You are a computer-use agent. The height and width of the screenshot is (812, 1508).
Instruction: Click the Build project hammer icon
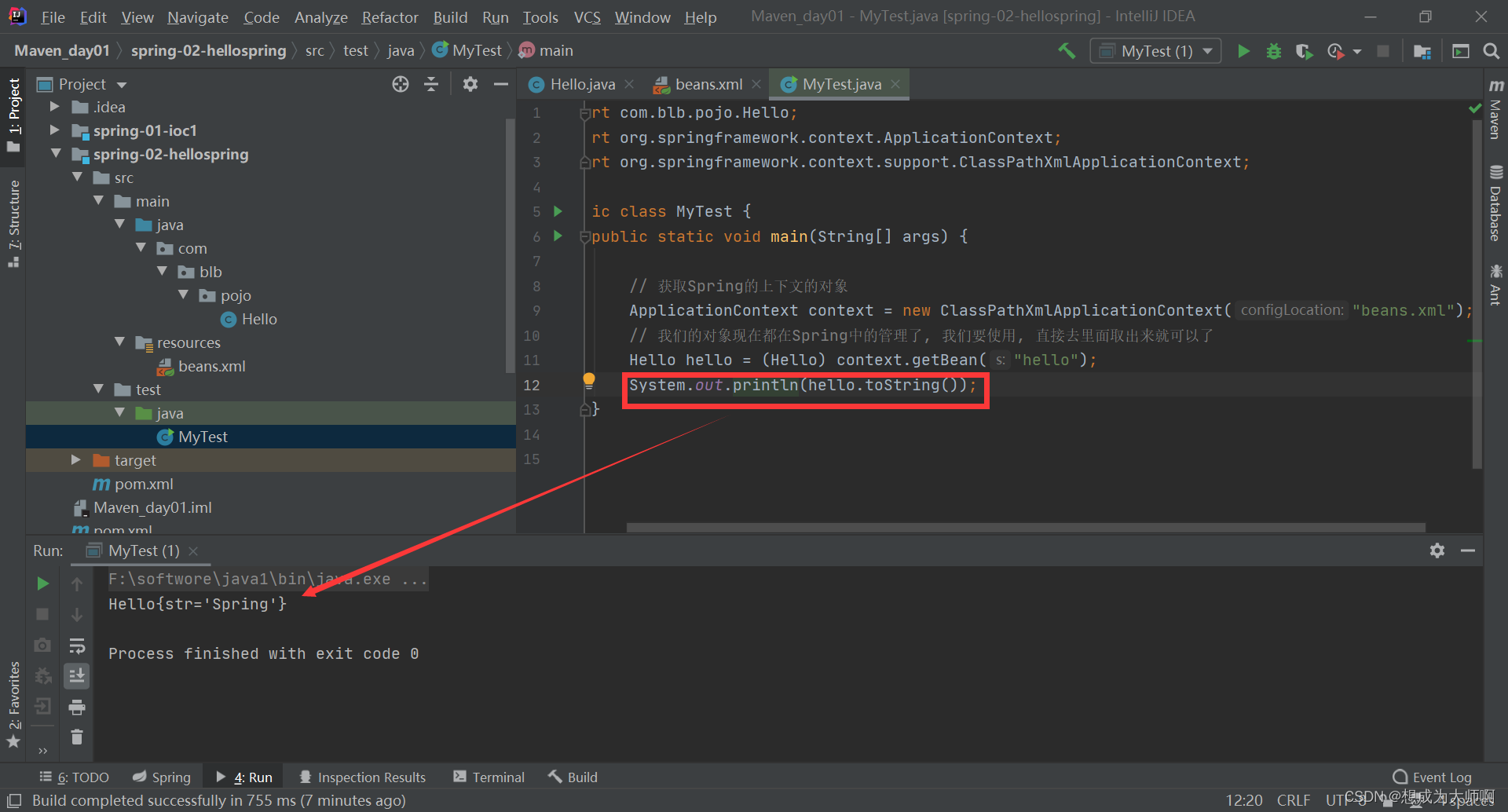1066,51
